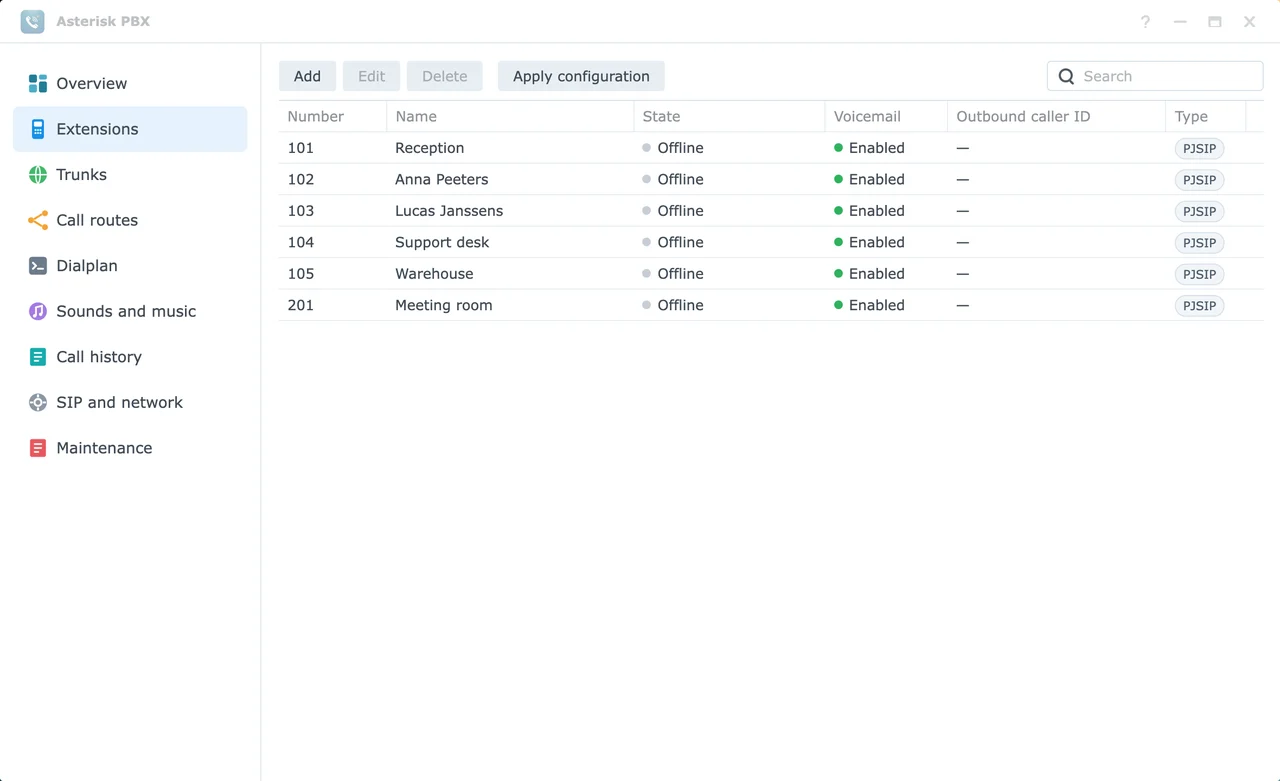Click the PJSIP badge for Meeting room
The height and width of the screenshot is (781, 1280).
[x=1199, y=306]
